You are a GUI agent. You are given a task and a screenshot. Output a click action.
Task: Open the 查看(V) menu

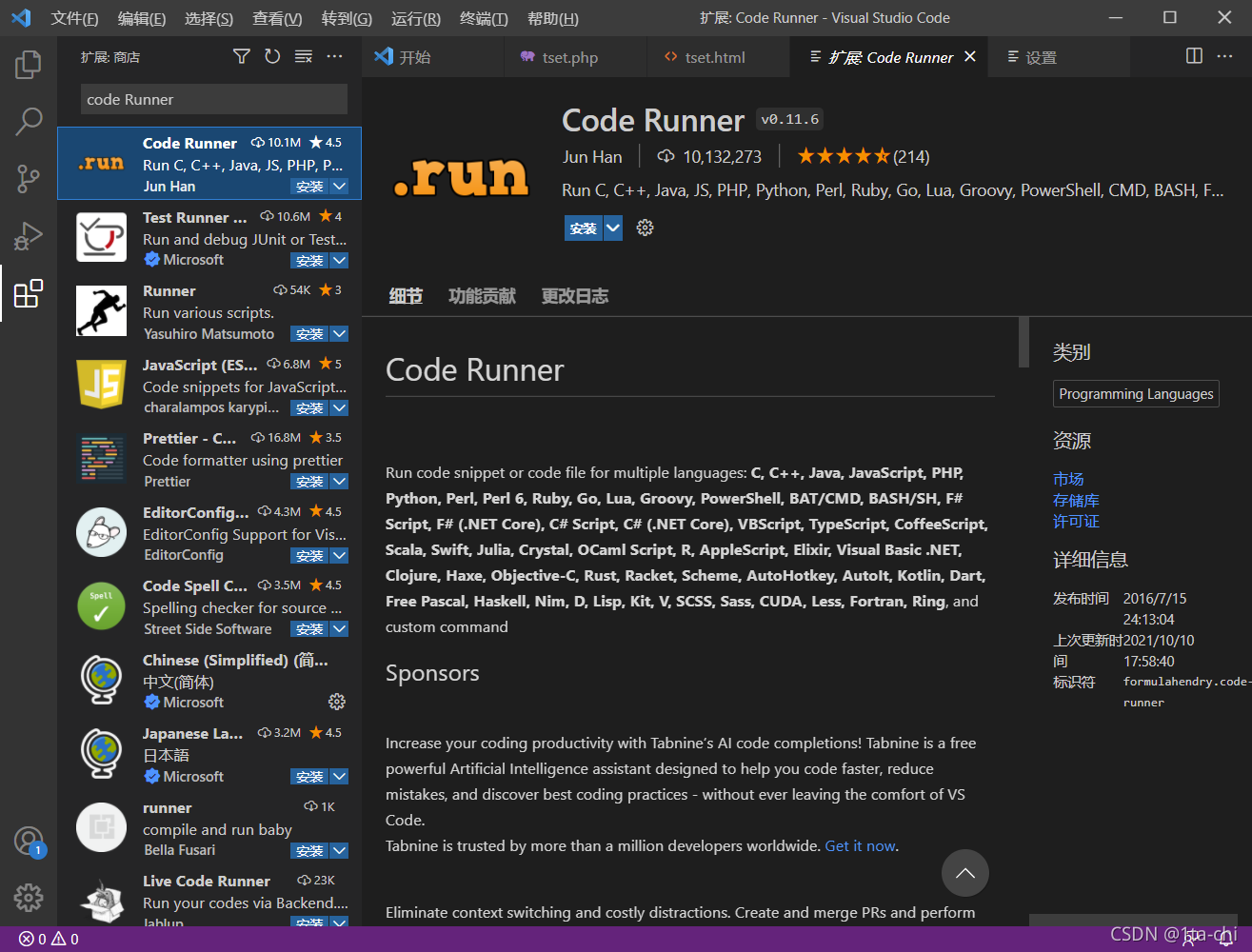pyautogui.click(x=277, y=18)
